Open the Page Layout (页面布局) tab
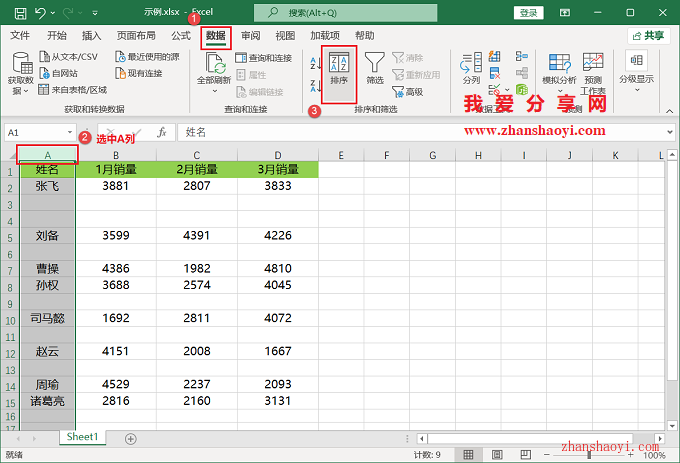Screen dimensions: 680x463 point(136,36)
